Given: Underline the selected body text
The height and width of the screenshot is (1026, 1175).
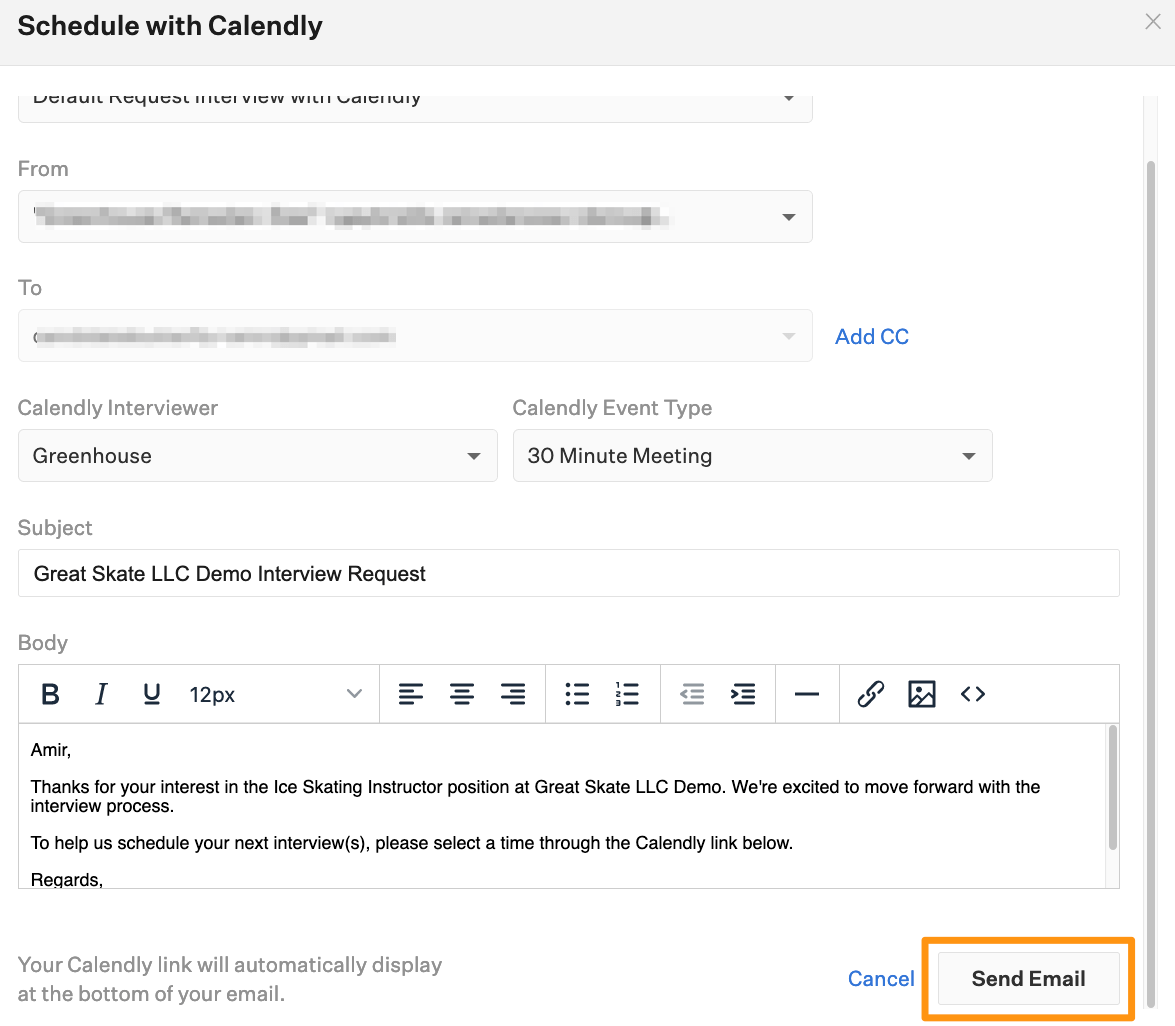Looking at the screenshot, I should (x=152, y=694).
